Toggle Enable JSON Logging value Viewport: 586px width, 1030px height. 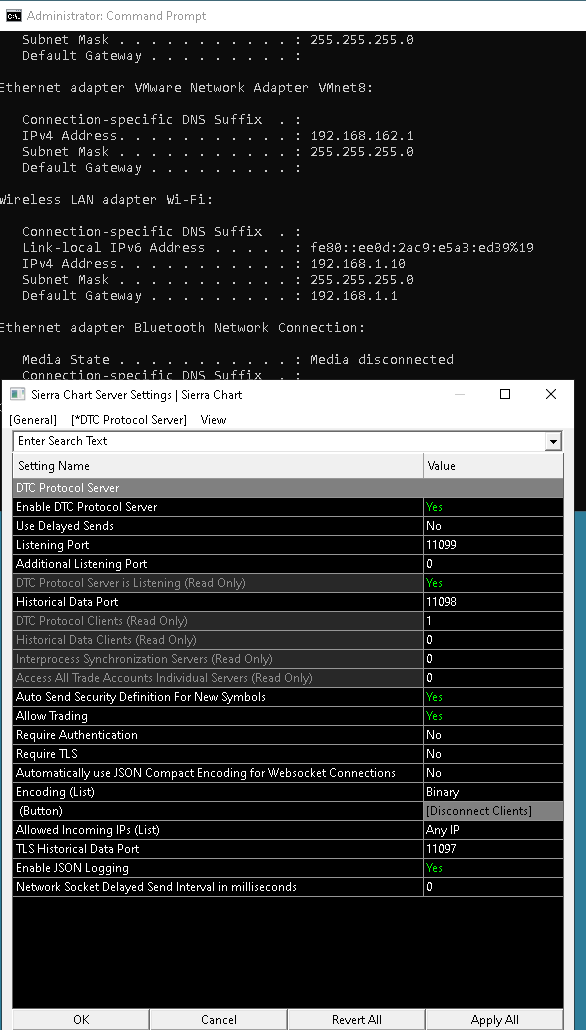tap(493, 868)
